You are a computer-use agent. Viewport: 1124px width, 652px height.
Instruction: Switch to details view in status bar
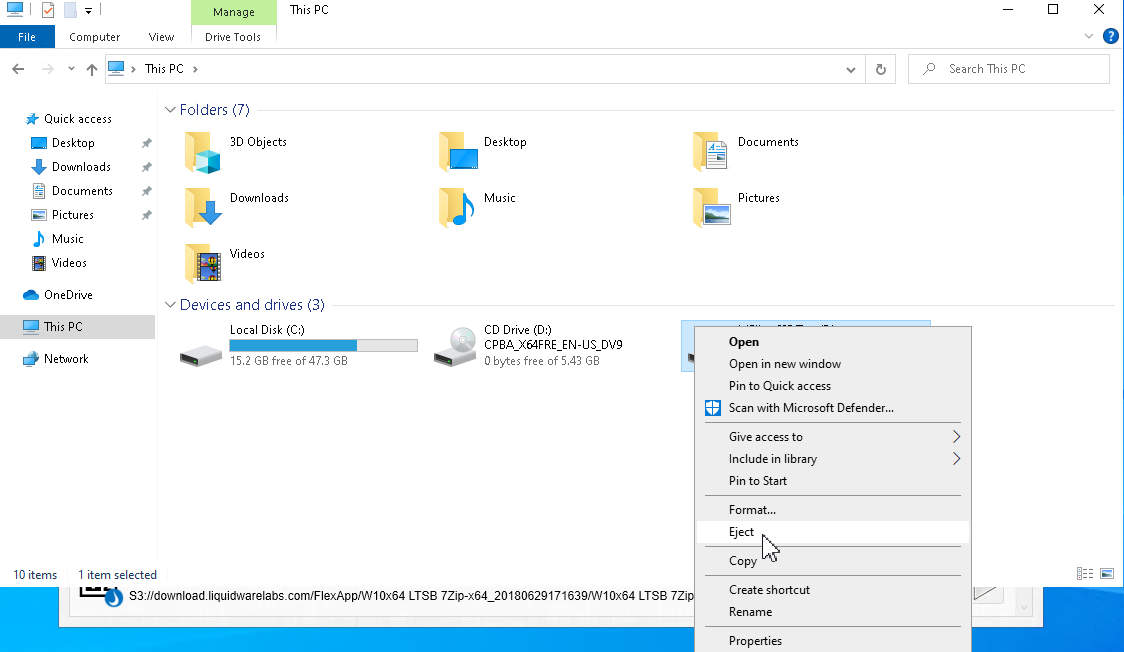tap(1085, 574)
